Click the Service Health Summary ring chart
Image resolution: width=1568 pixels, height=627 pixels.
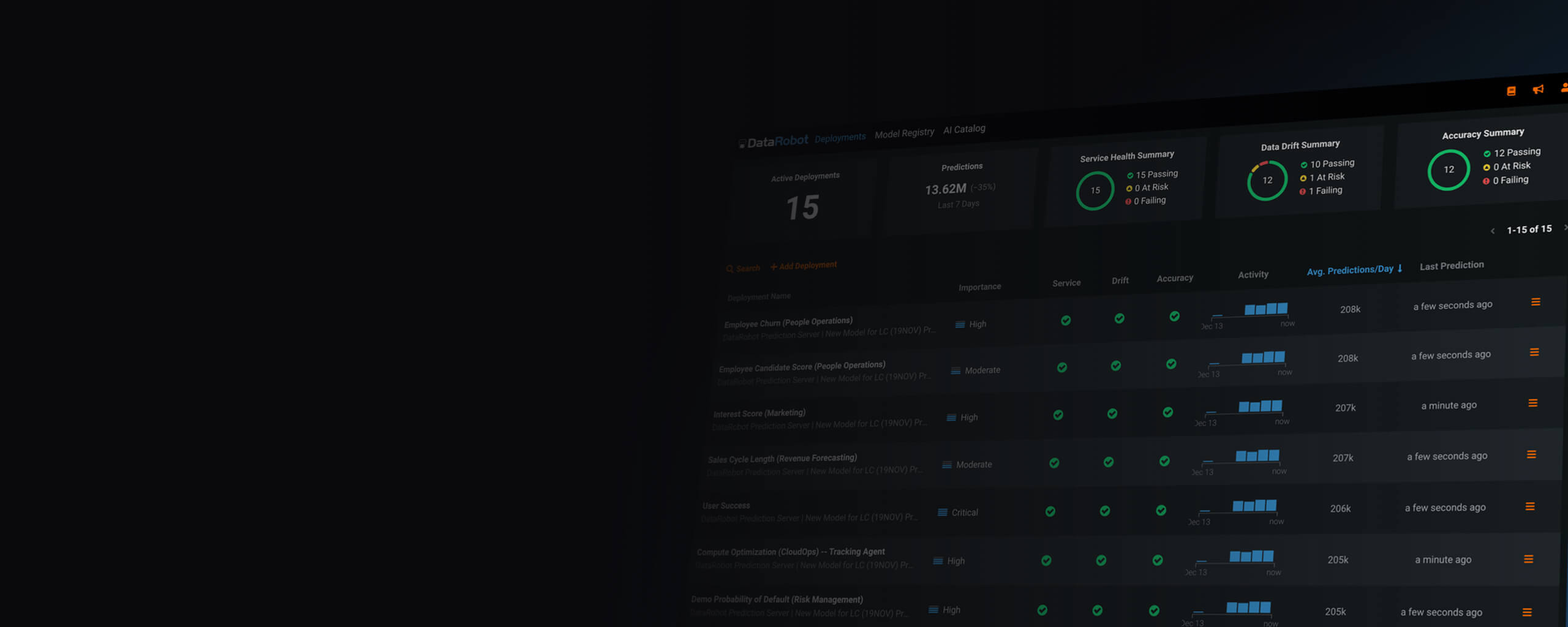pos(1095,190)
